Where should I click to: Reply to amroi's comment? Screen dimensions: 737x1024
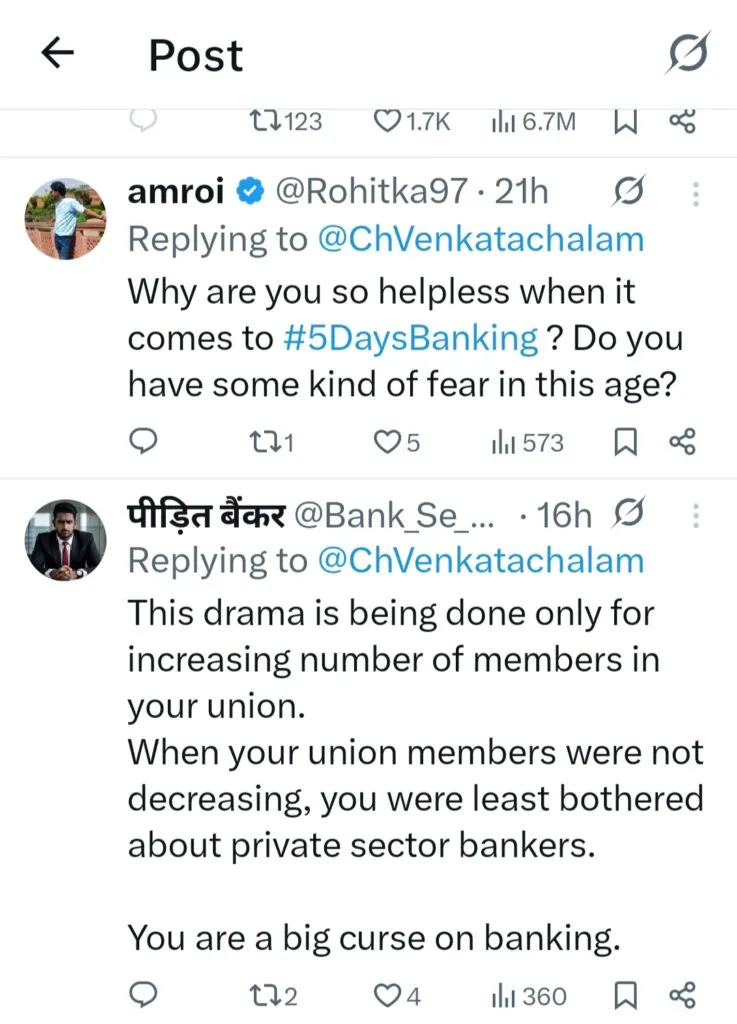(x=144, y=442)
